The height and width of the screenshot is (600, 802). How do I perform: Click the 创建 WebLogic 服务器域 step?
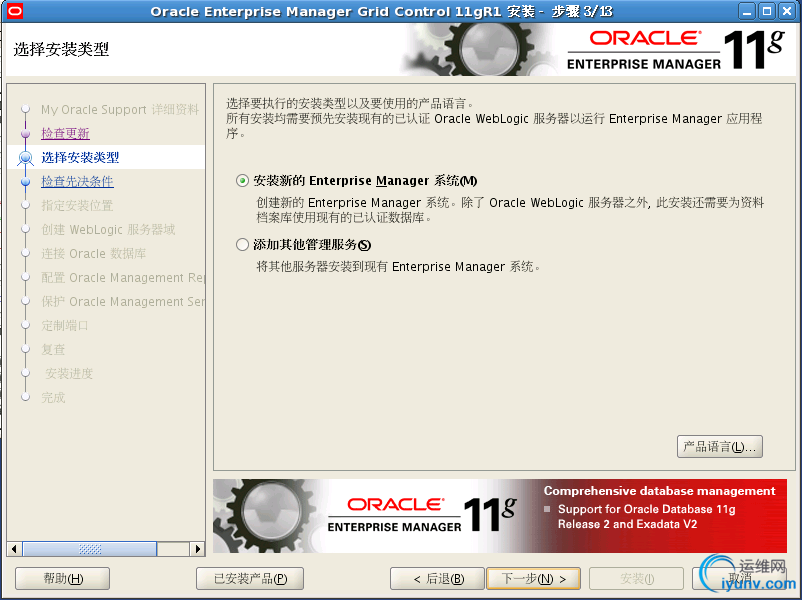pos(108,230)
